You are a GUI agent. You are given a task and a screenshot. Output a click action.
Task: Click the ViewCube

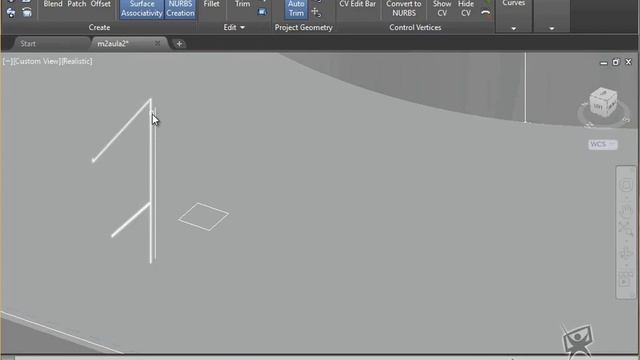click(x=603, y=102)
